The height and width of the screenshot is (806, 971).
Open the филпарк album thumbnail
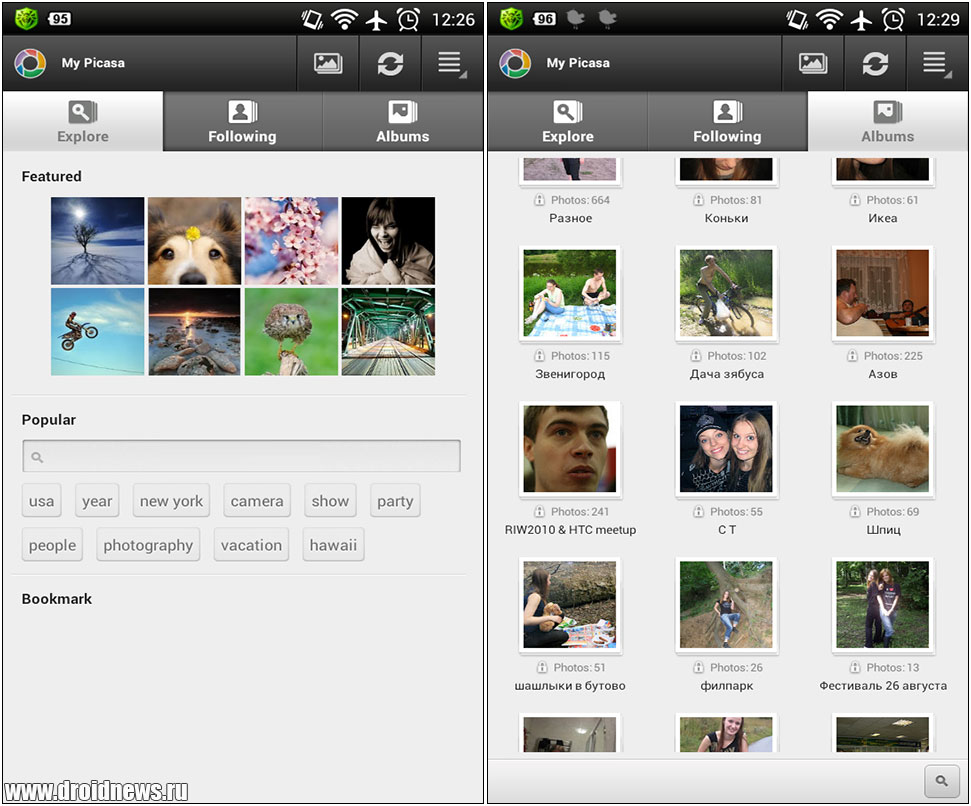point(726,605)
